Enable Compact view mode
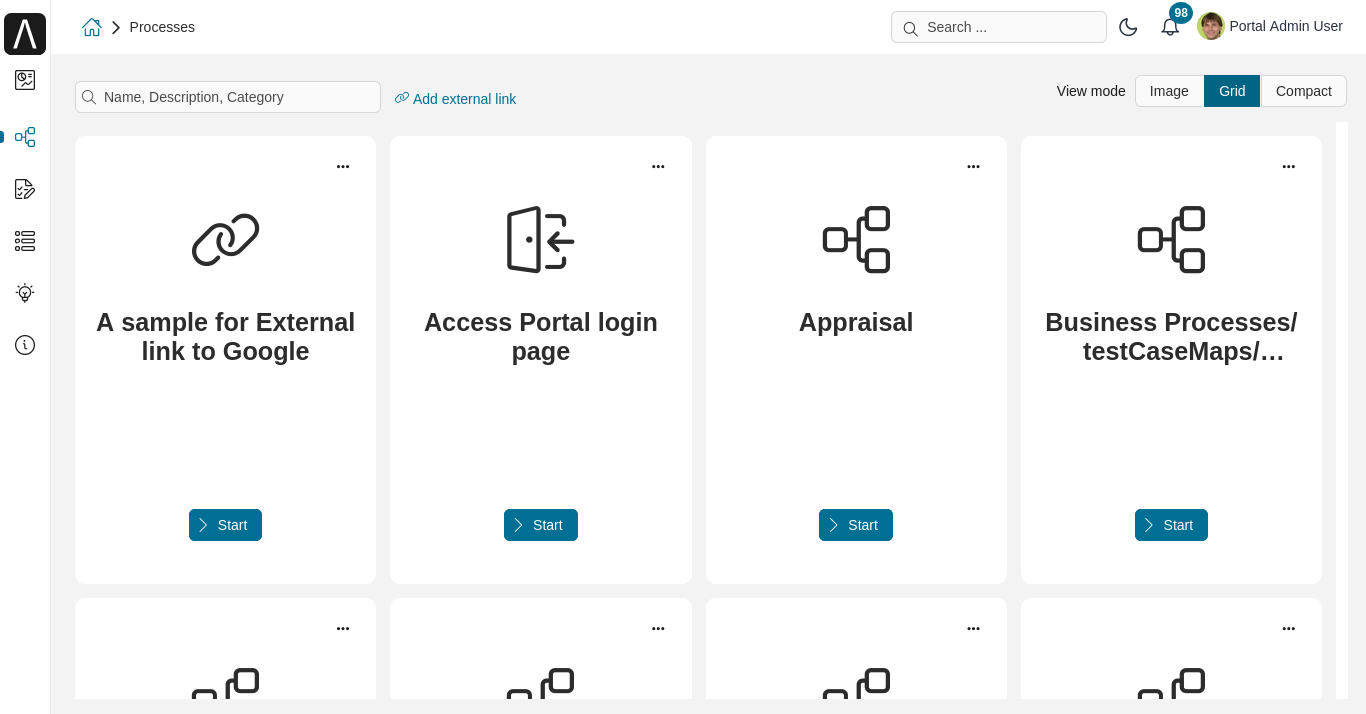 coord(1303,91)
